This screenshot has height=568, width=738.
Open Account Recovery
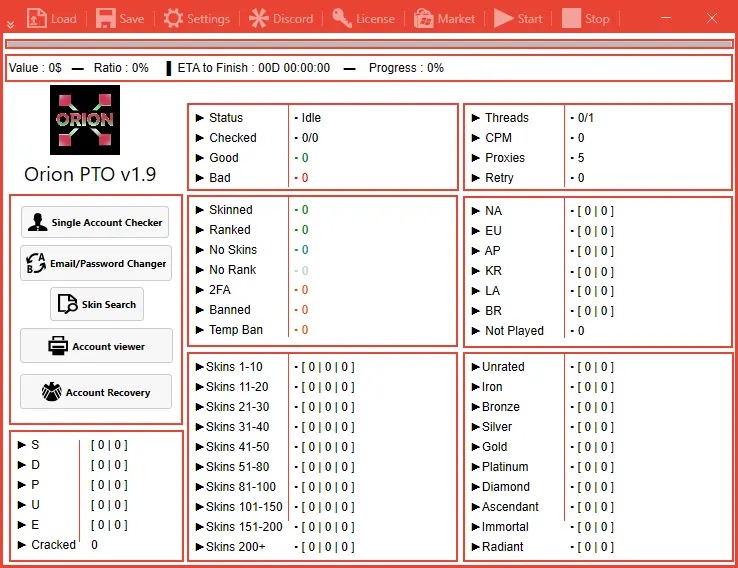(96, 392)
